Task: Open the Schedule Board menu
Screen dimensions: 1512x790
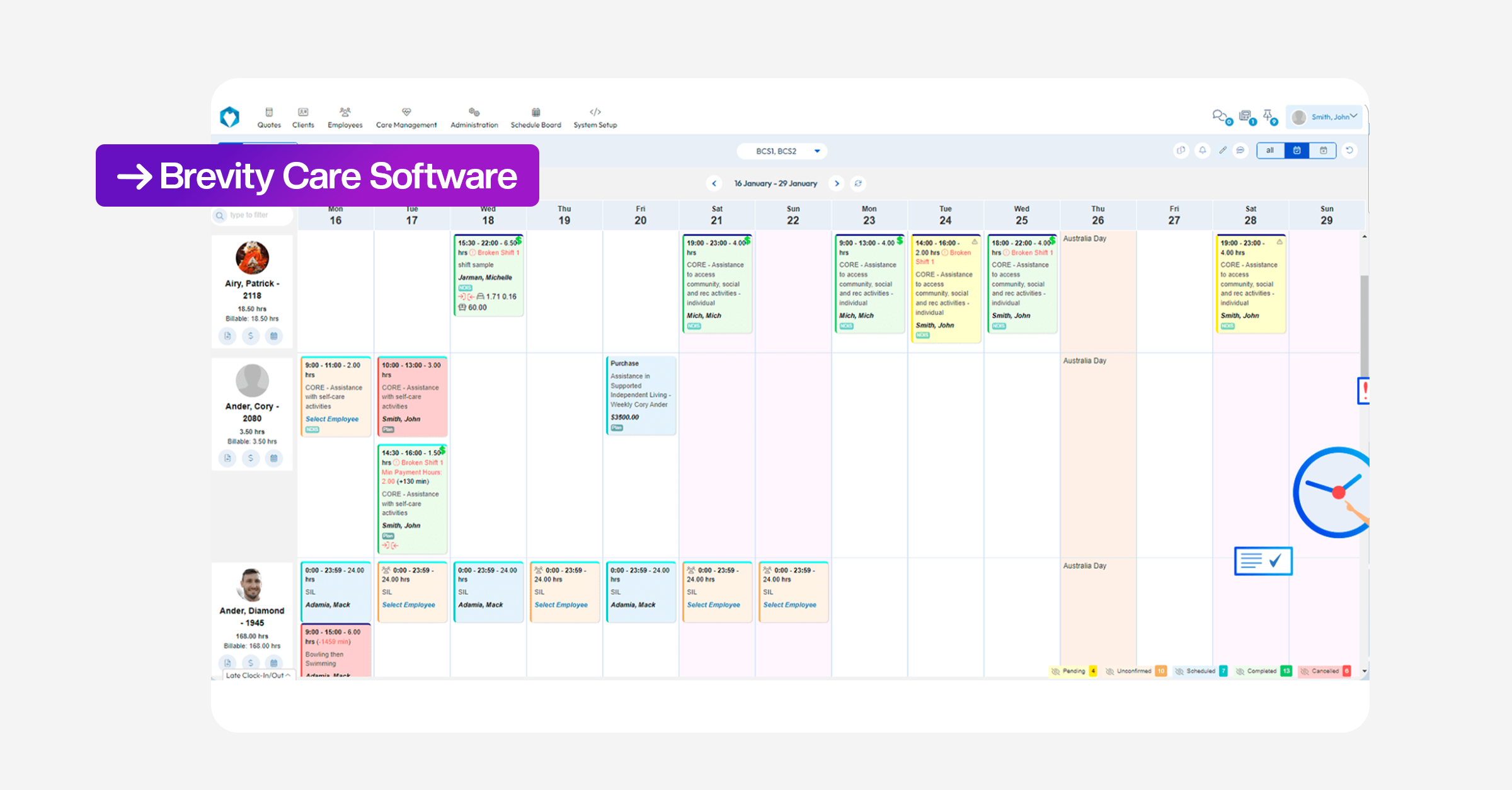Action: pos(535,118)
